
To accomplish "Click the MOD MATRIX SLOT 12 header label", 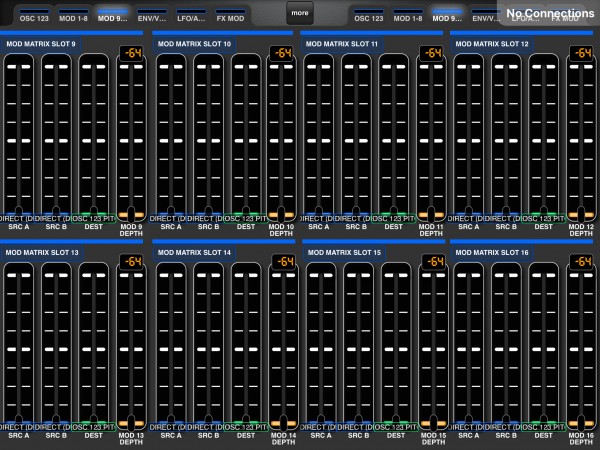I will click(x=492, y=44).
